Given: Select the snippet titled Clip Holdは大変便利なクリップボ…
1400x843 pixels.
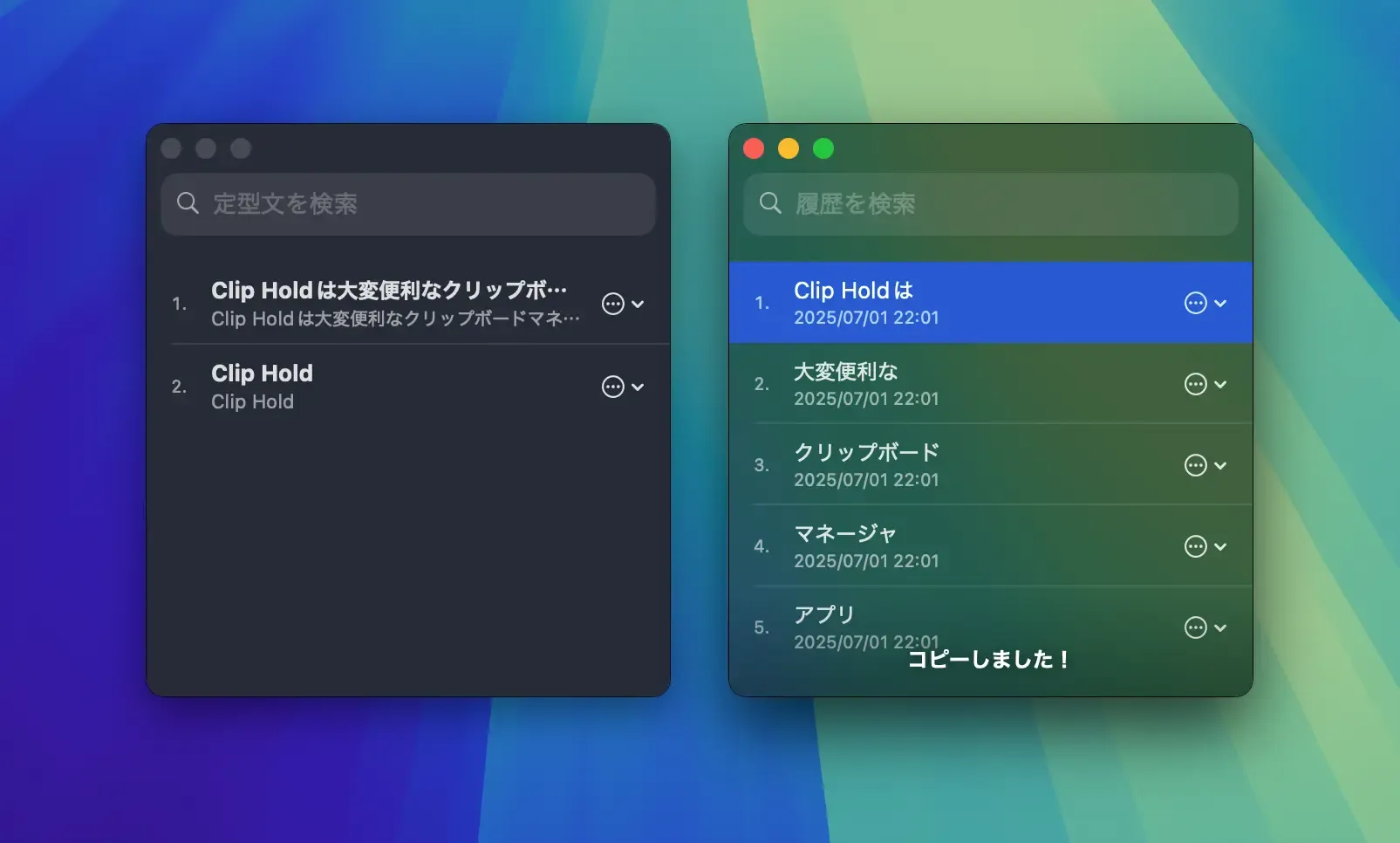Looking at the screenshot, I should coord(389,290).
